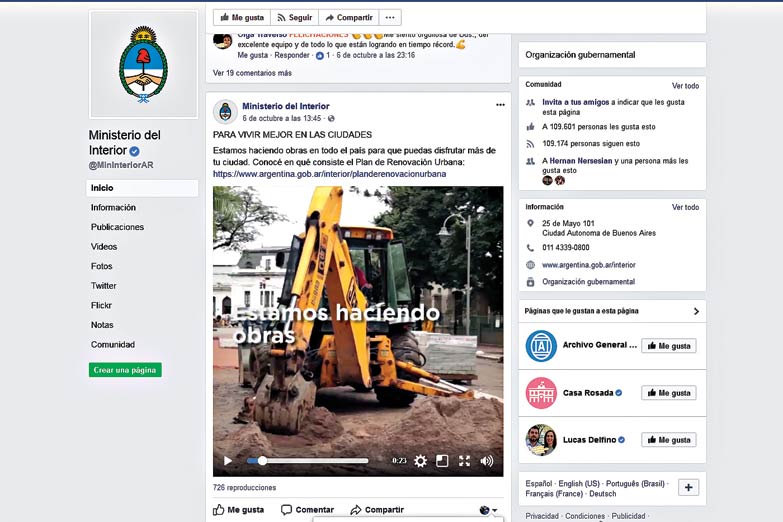Click Seguir button at page top
The height and width of the screenshot is (522, 783).
(x=295, y=17)
